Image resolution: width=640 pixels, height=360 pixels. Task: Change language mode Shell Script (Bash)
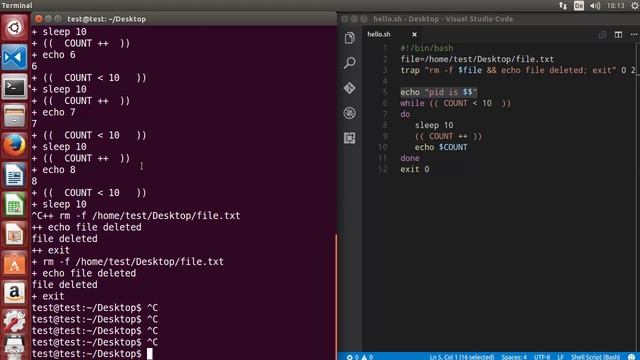coord(596,357)
